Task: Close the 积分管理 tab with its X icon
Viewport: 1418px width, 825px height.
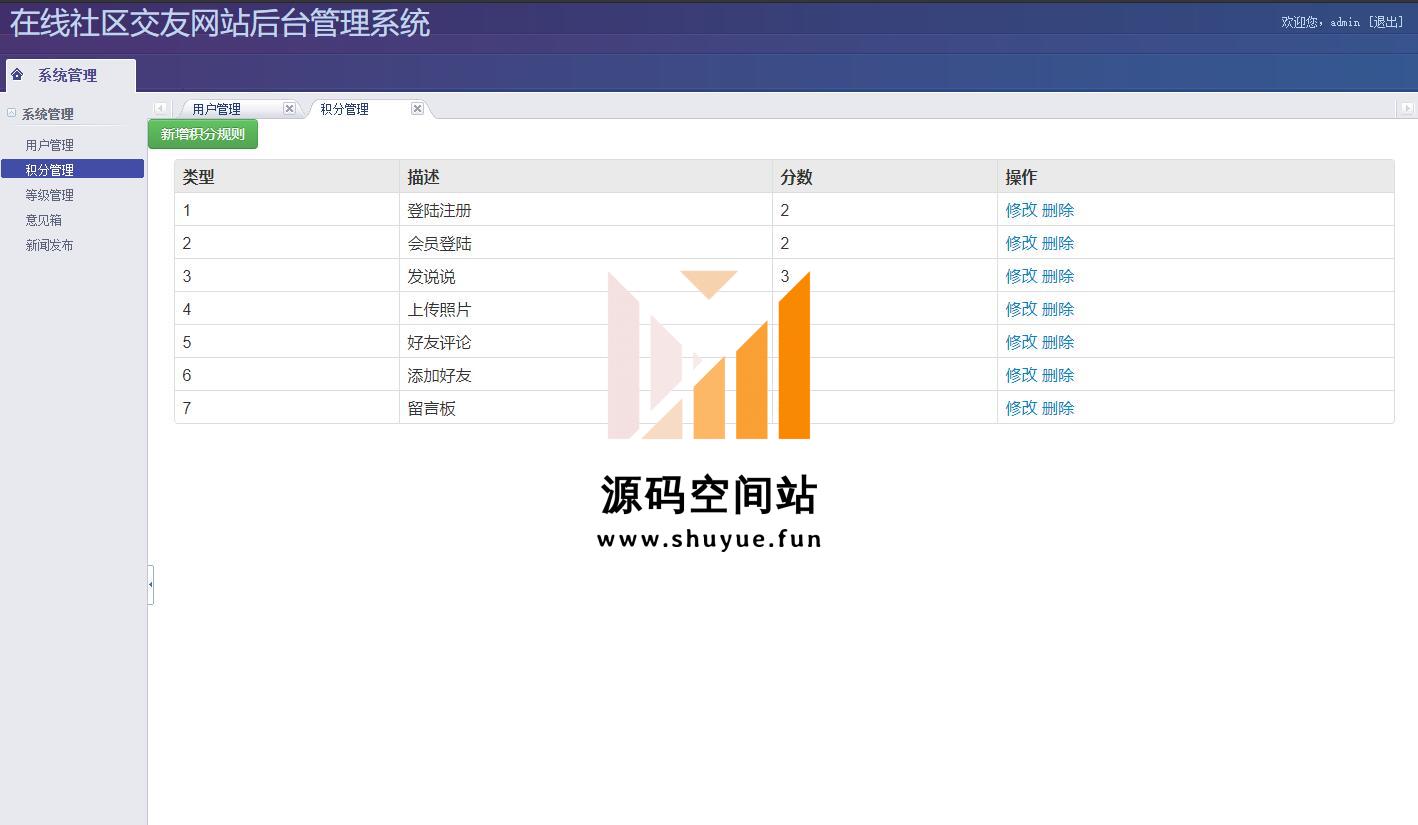Action: point(417,109)
